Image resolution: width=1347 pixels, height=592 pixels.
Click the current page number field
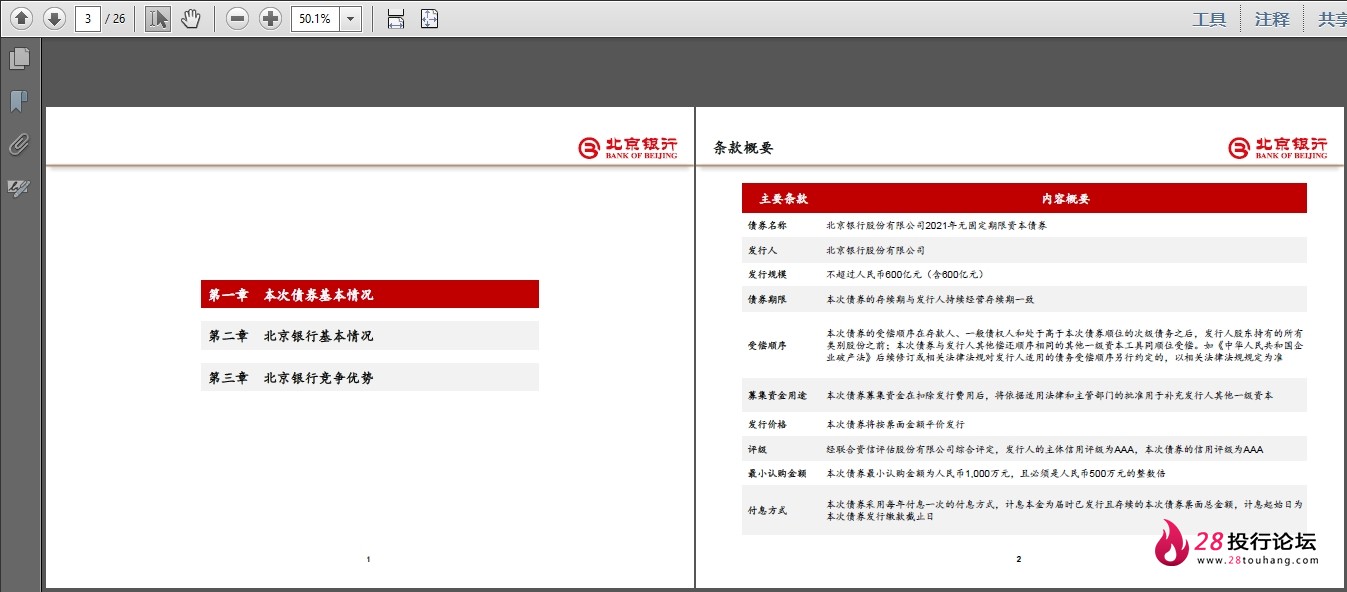pos(88,18)
